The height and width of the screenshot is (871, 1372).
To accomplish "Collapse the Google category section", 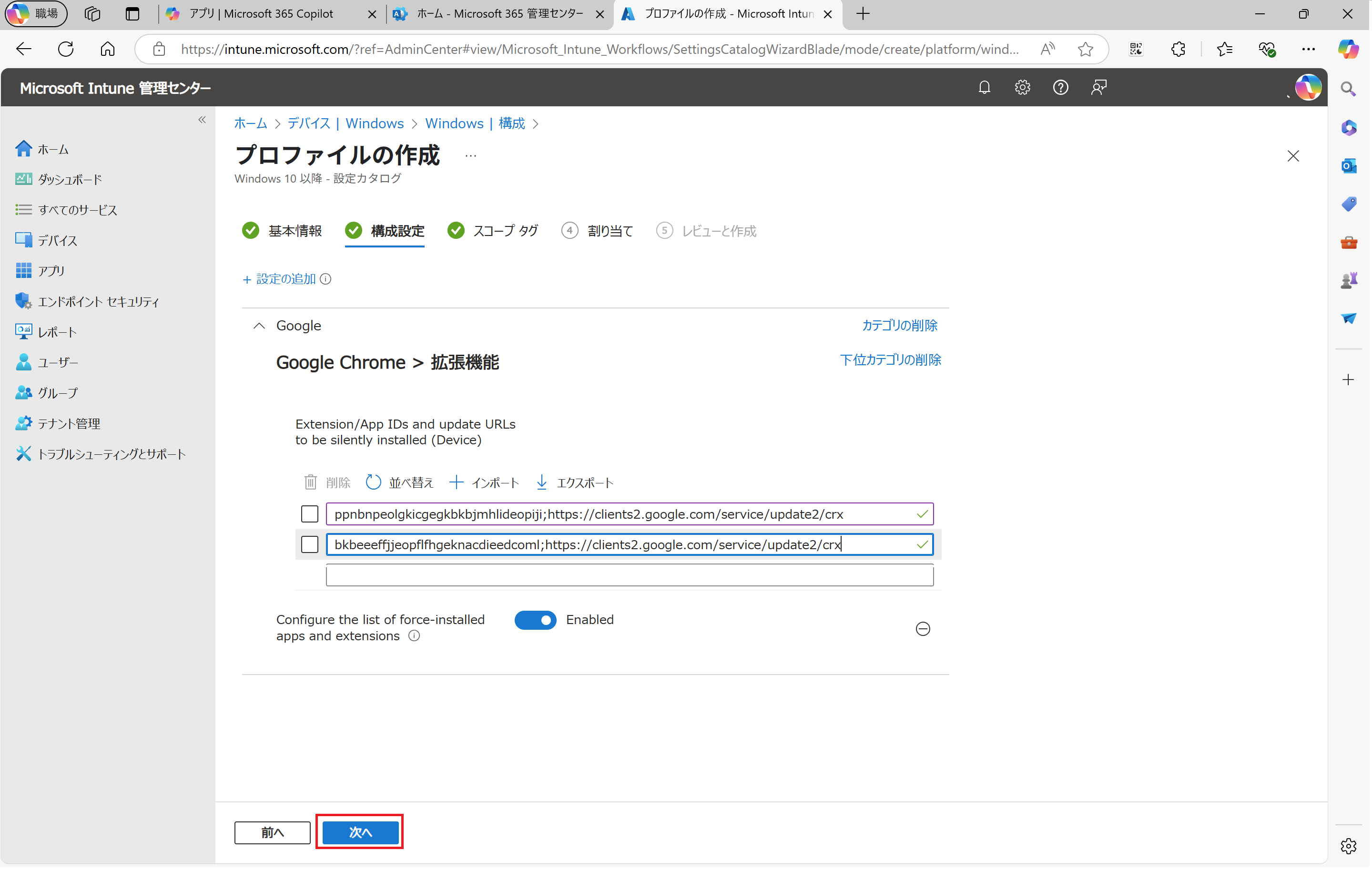I will [x=260, y=325].
